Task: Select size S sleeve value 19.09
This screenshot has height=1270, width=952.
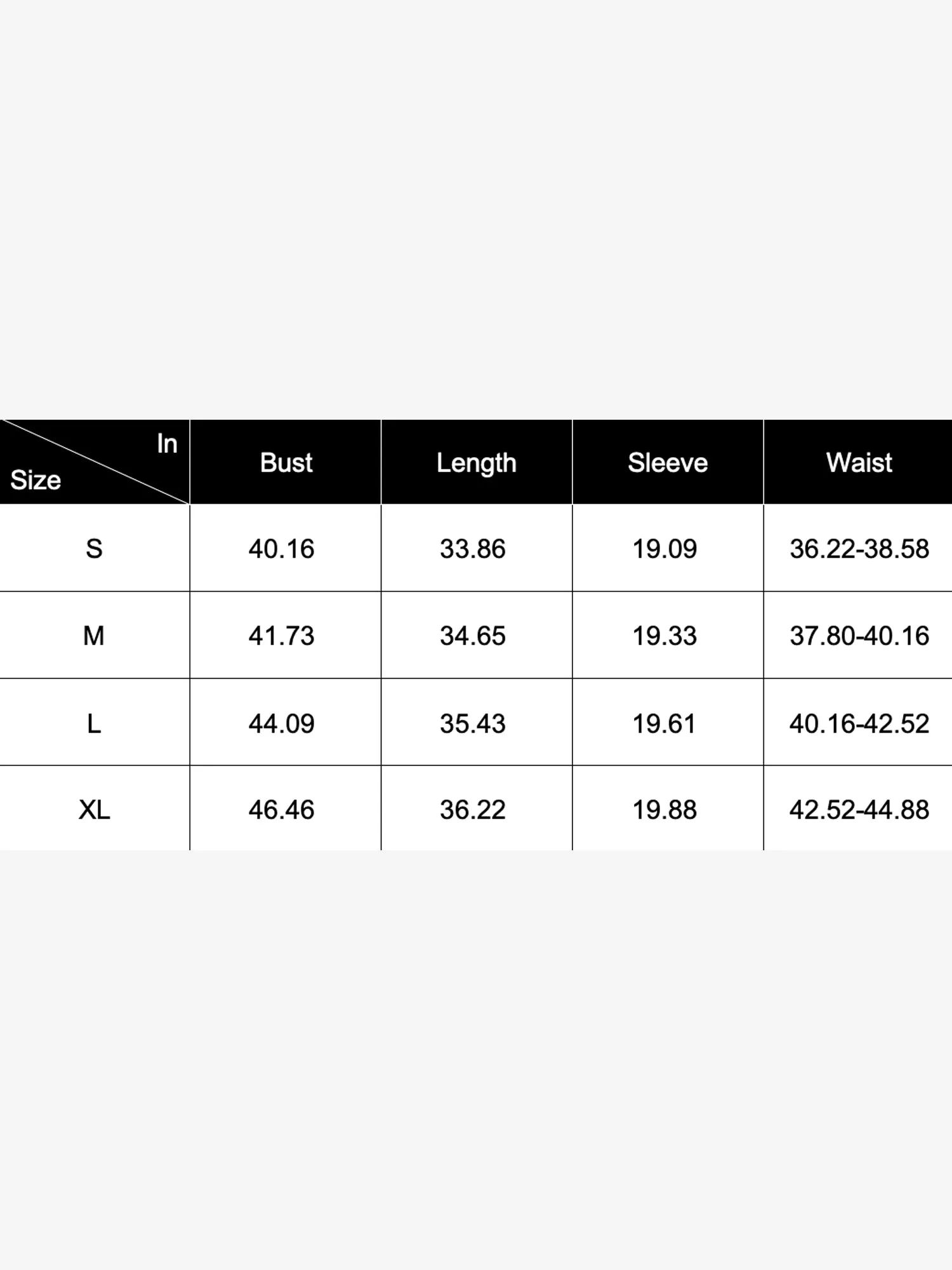Action: [x=664, y=549]
